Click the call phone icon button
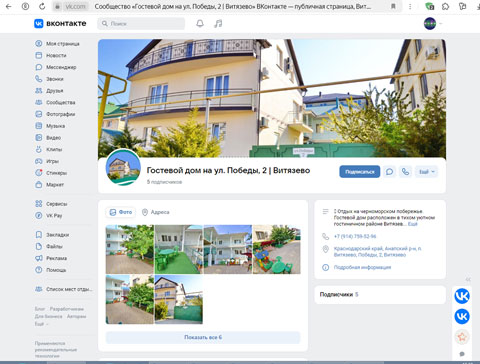The image size is (480, 364). [x=405, y=172]
